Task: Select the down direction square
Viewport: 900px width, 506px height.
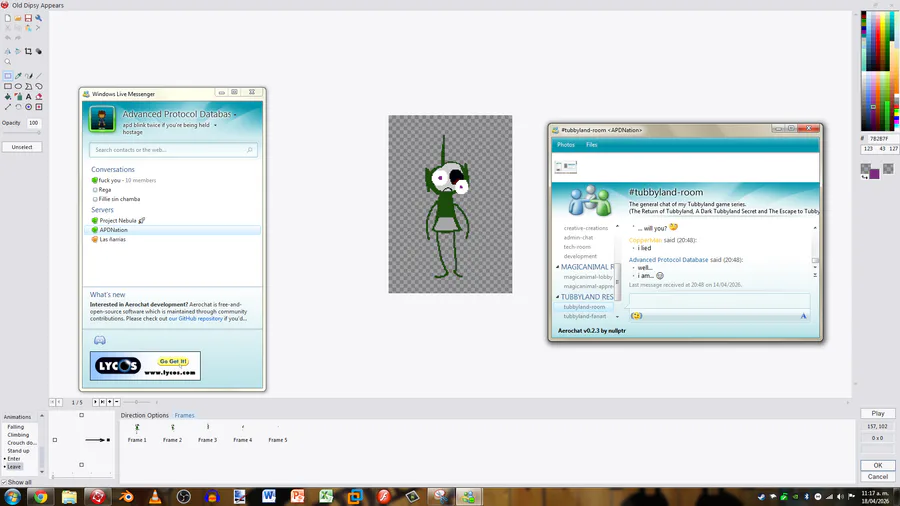Action: [82, 465]
